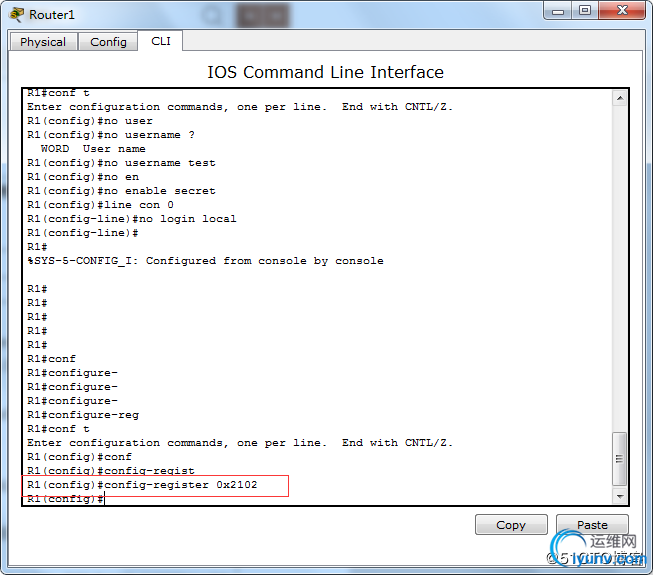The height and width of the screenshot is (575, 653).
Task: Click the Paste button
Action: point(592,525)
